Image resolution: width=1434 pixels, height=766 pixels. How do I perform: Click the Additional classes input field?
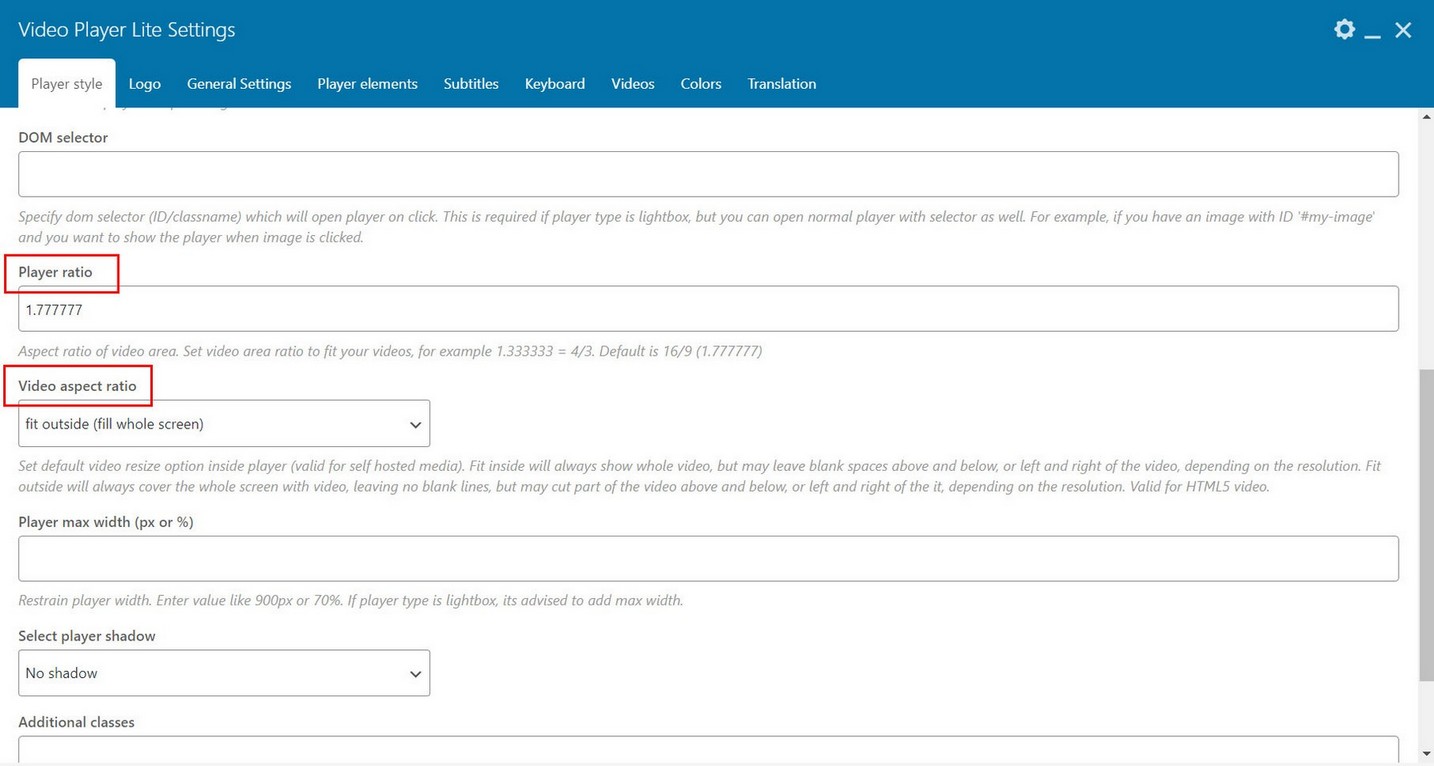(x=708, y=749)
